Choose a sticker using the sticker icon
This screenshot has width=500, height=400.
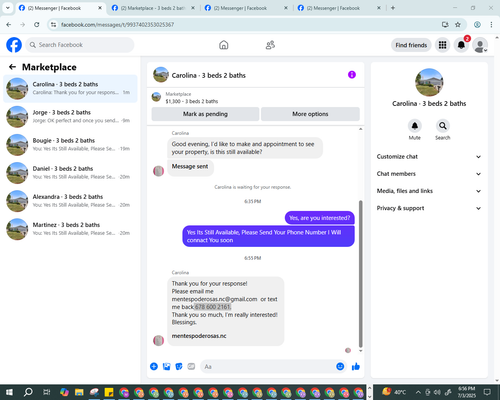179,367
